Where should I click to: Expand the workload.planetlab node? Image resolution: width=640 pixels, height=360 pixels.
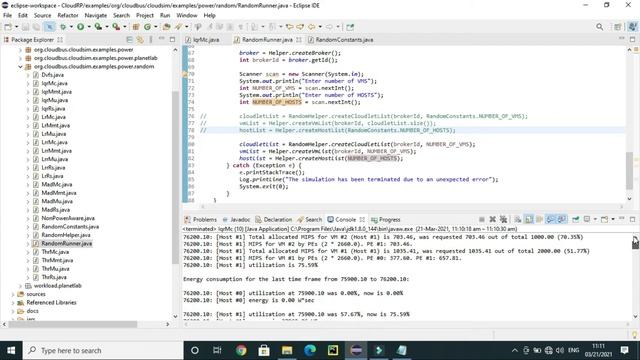point(20,286)
